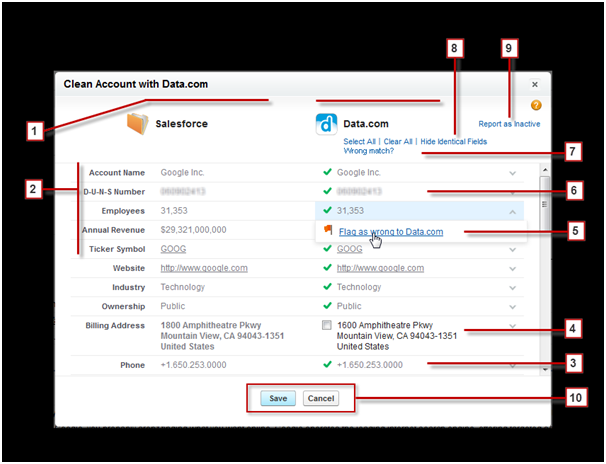Click Flag as wrong to Data.com
606x464 pixels.
point(391,232)
